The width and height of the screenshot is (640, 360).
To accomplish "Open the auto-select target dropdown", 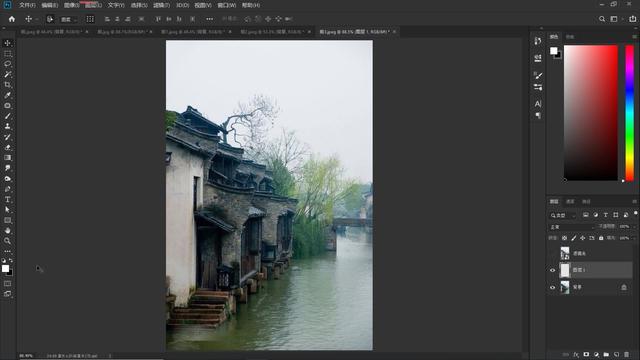I will [68, 19].
